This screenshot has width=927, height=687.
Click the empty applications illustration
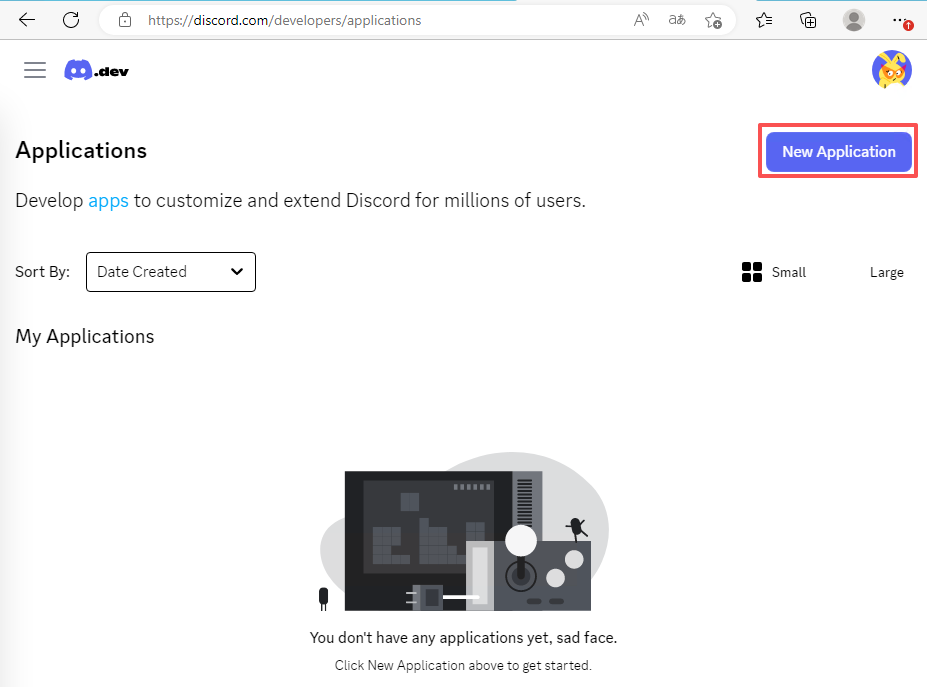tap(464, 532)
